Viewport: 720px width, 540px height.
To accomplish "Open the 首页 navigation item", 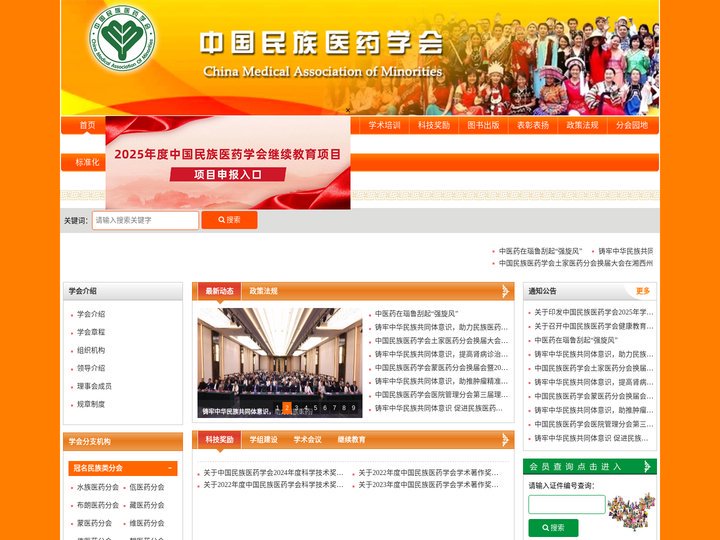I will click(x=87, y=125).
